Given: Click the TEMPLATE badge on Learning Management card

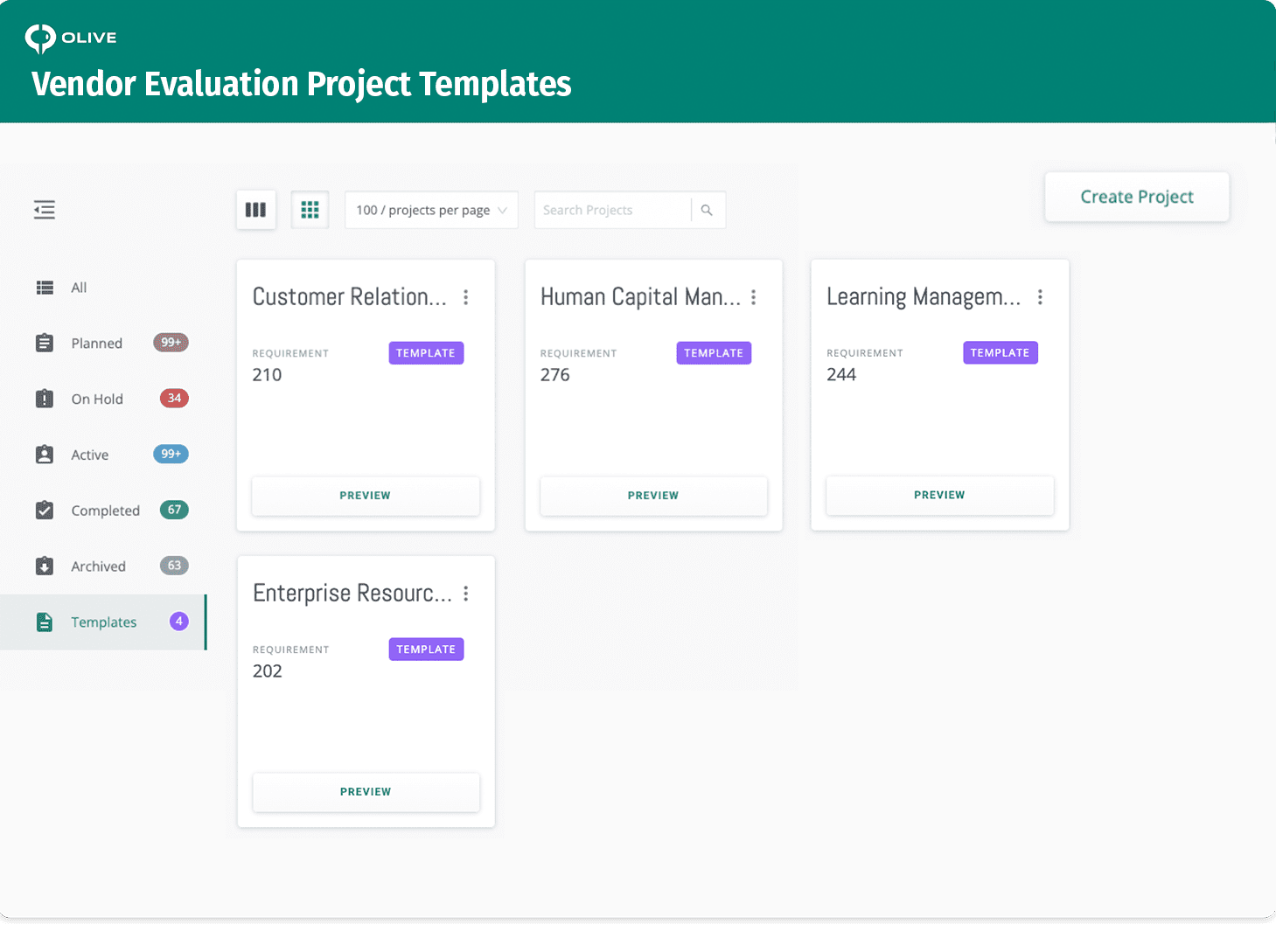Looking at the screenshot, I should [1000, 352].
